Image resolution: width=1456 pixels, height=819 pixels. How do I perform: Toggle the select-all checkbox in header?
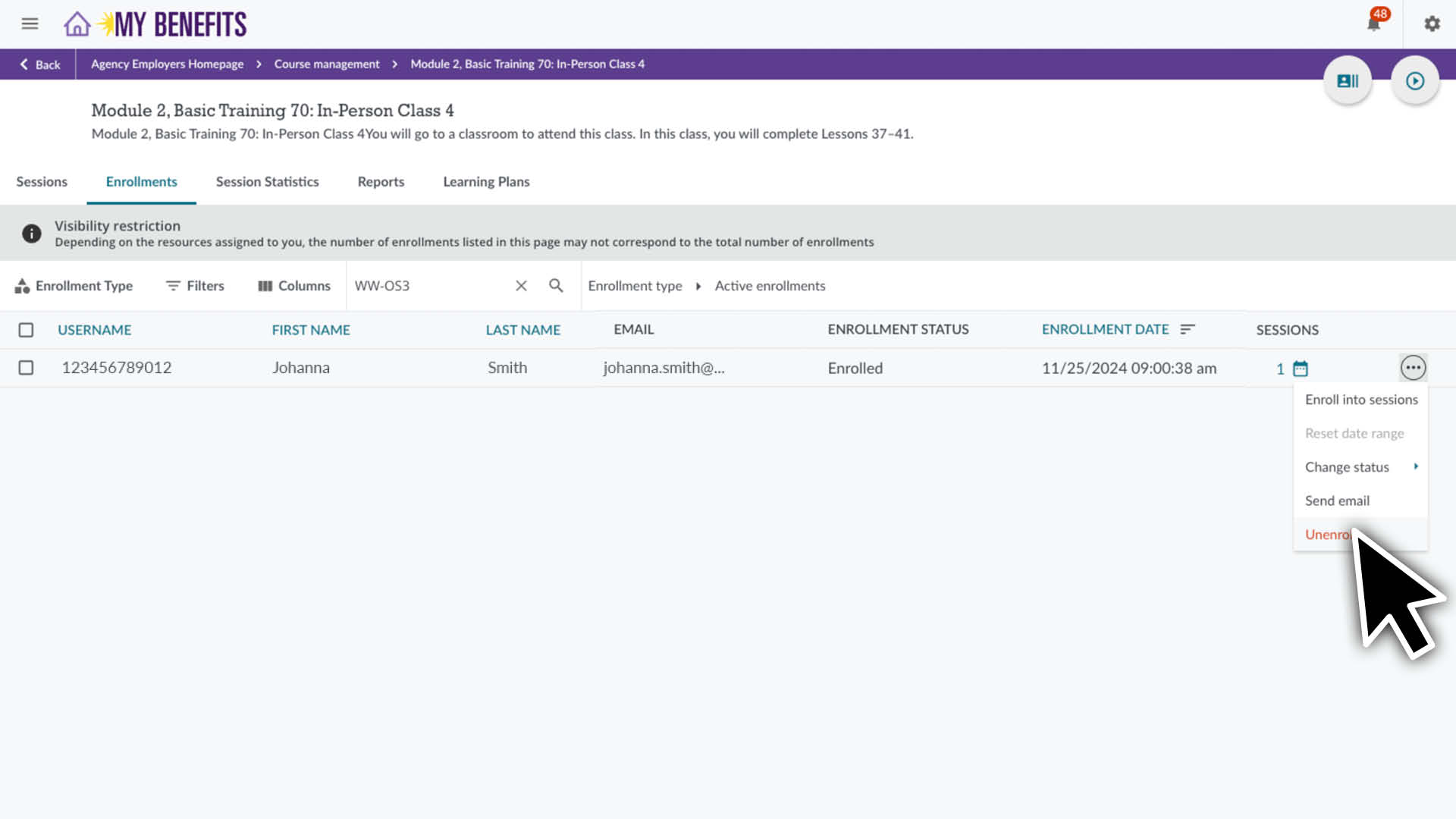(26, 330)
